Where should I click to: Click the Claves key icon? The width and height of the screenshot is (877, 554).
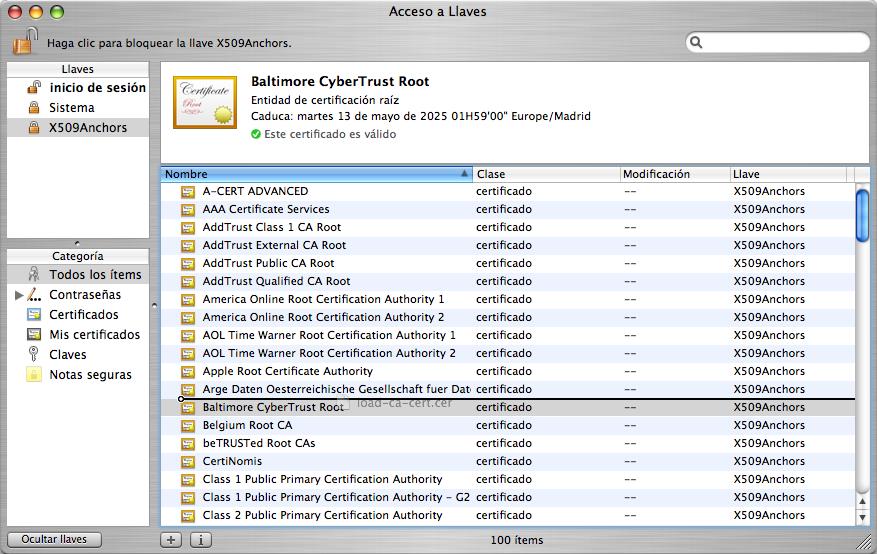coord(34,354)
